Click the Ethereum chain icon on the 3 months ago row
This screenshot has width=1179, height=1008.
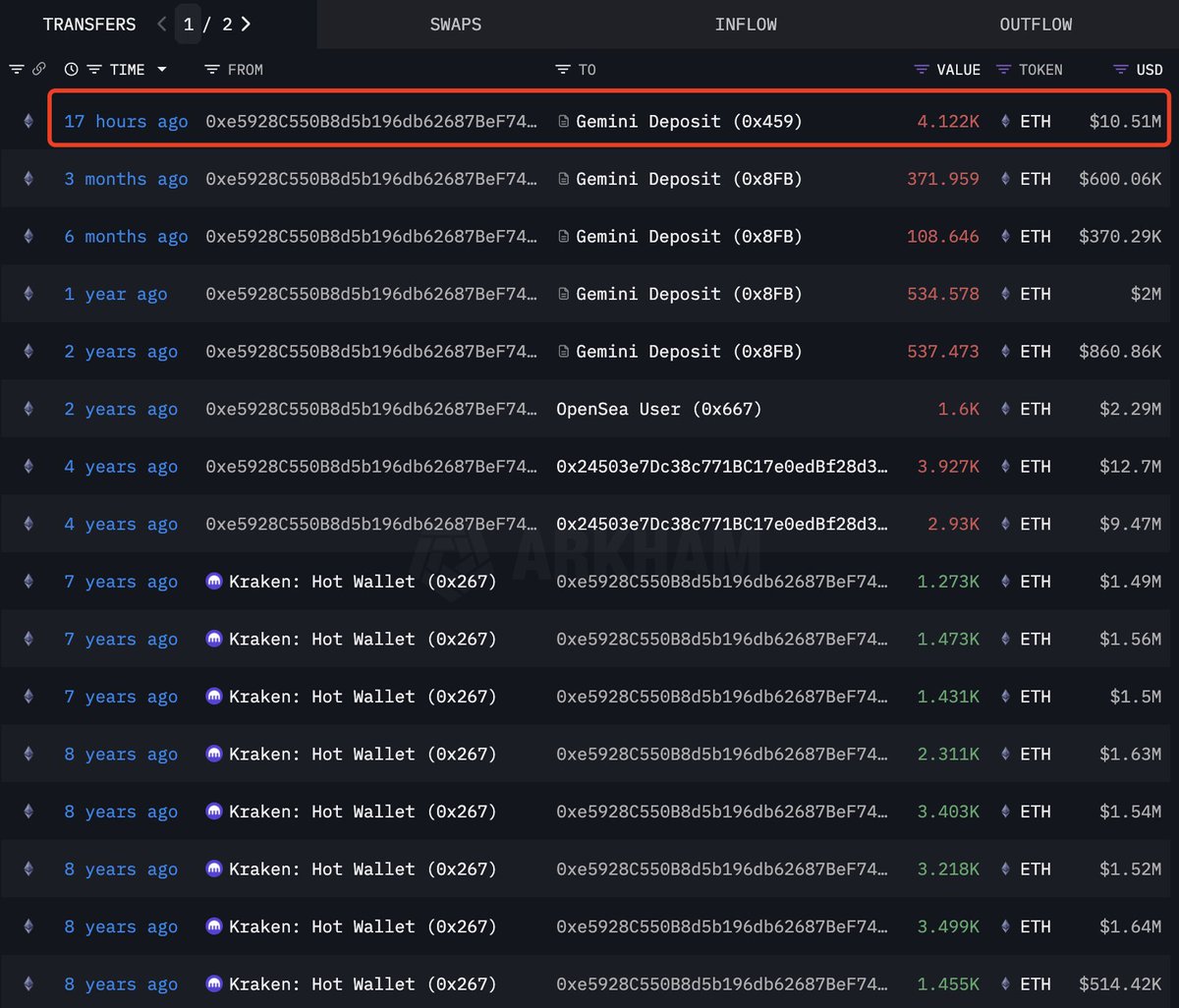click(28, 179)
